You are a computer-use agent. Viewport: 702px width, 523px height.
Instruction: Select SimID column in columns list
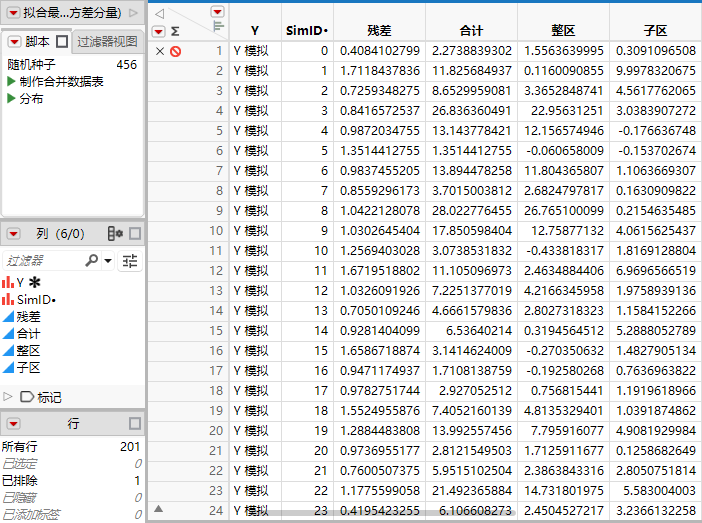click(x=36, y=300)
